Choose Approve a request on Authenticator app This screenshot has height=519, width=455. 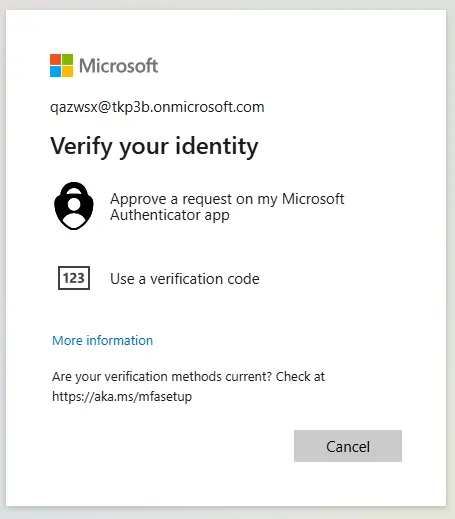pos(227,207)
